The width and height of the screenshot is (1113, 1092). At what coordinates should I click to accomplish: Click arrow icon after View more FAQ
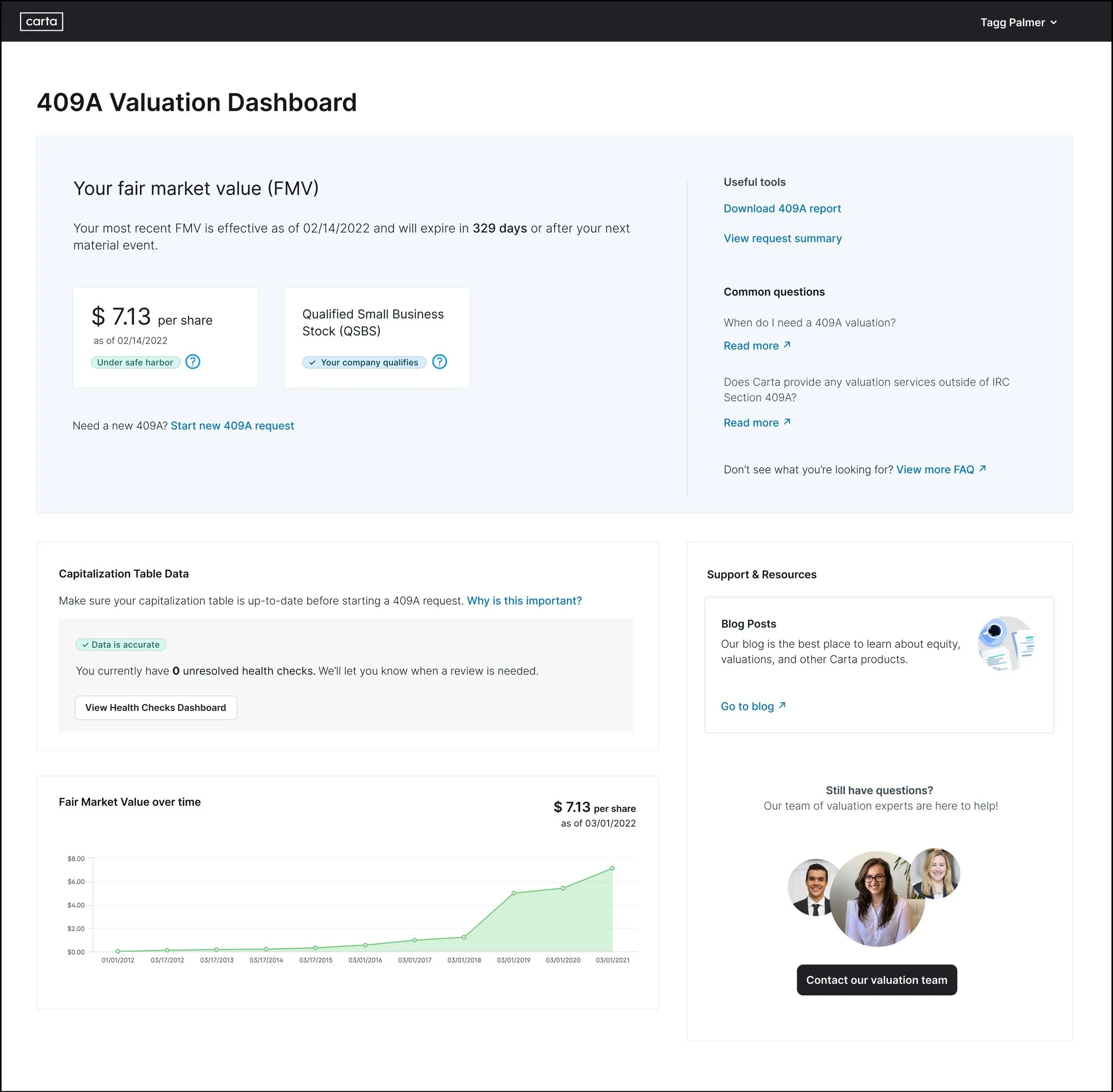[982, 469]
